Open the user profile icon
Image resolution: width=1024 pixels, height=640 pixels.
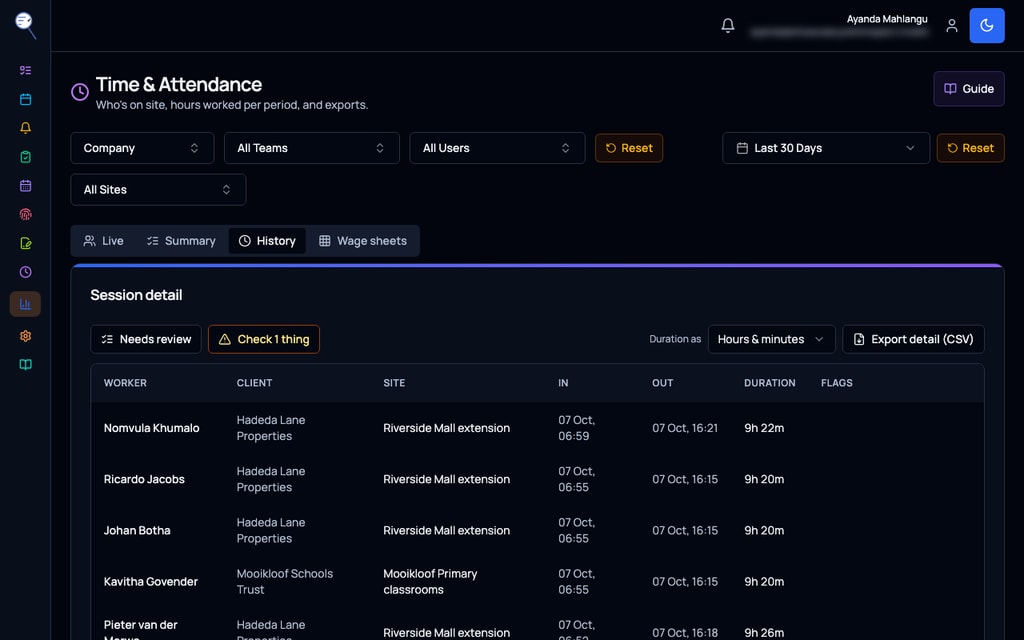coord(952,25)
